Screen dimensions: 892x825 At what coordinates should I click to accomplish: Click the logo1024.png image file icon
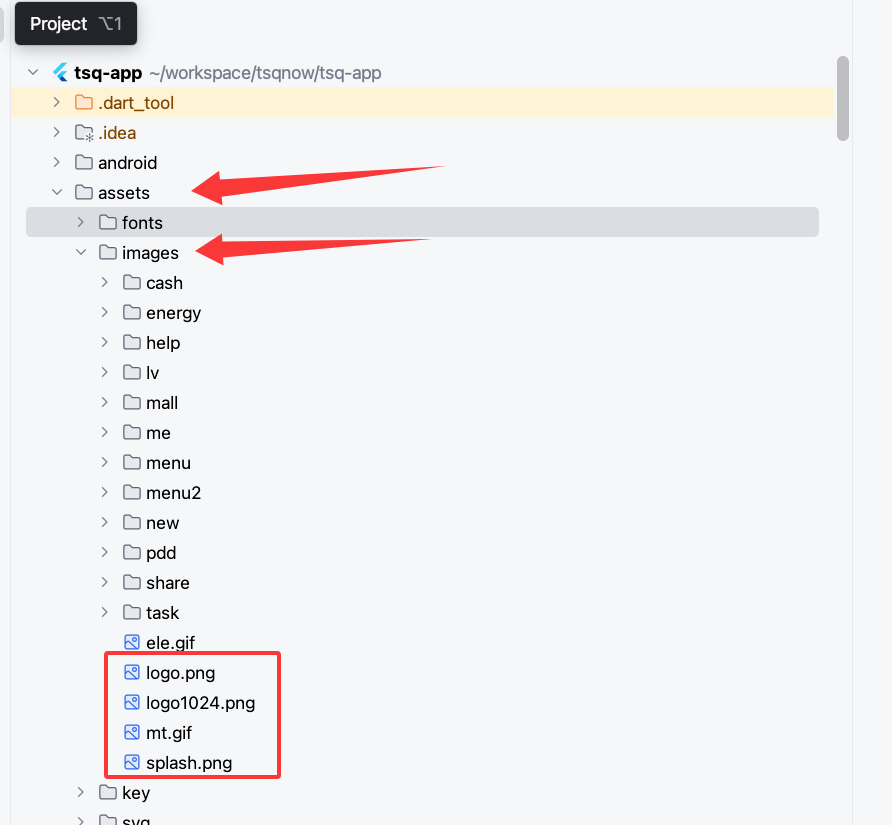pyautogui.click(x=132, y=703)
